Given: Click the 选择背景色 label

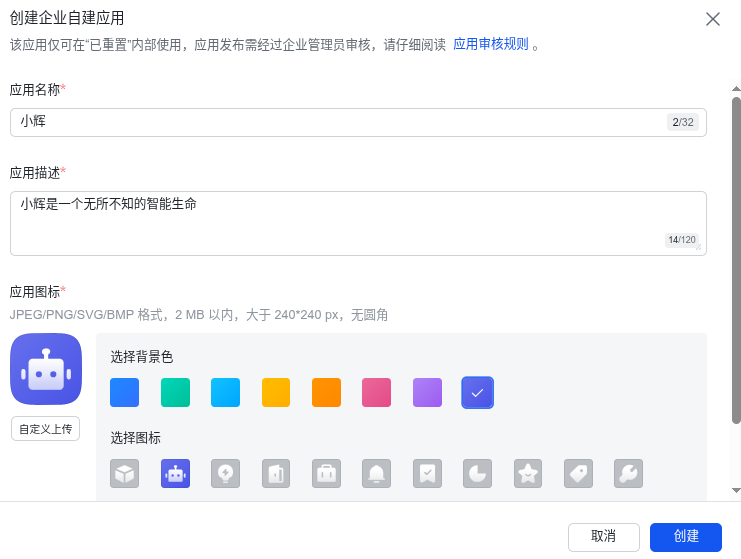Looking at the screenshot, I should (x=142, y=357).
